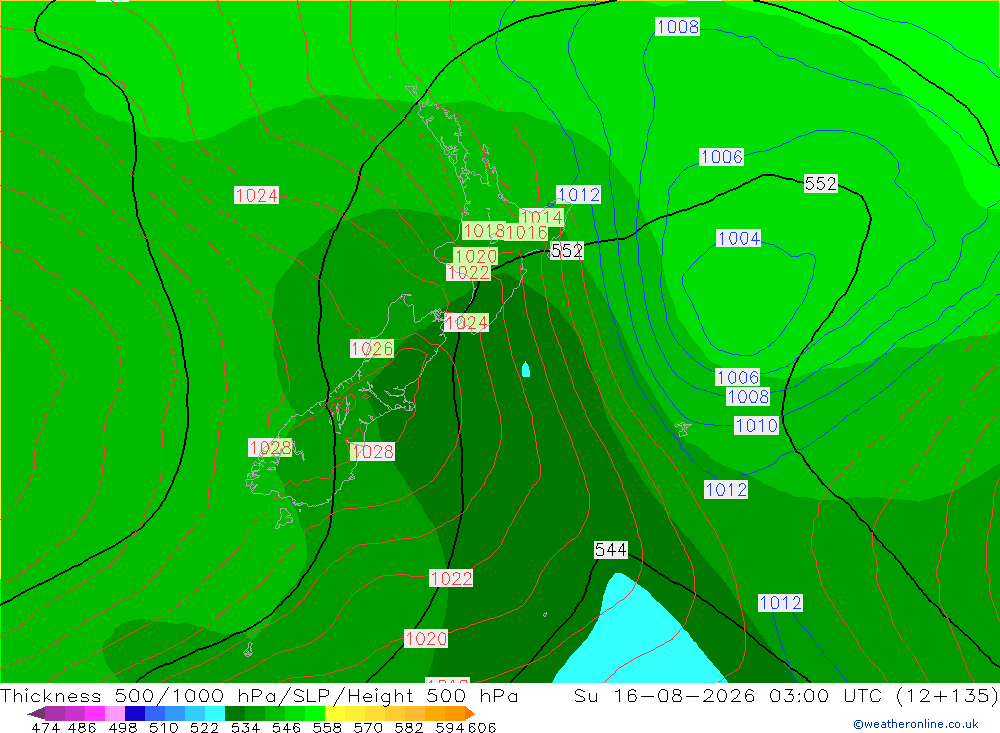Click the 1006 label directly above lower 1008
Image resolution: width=1000 pixels, height=733 pixels.
coord(737,378)
